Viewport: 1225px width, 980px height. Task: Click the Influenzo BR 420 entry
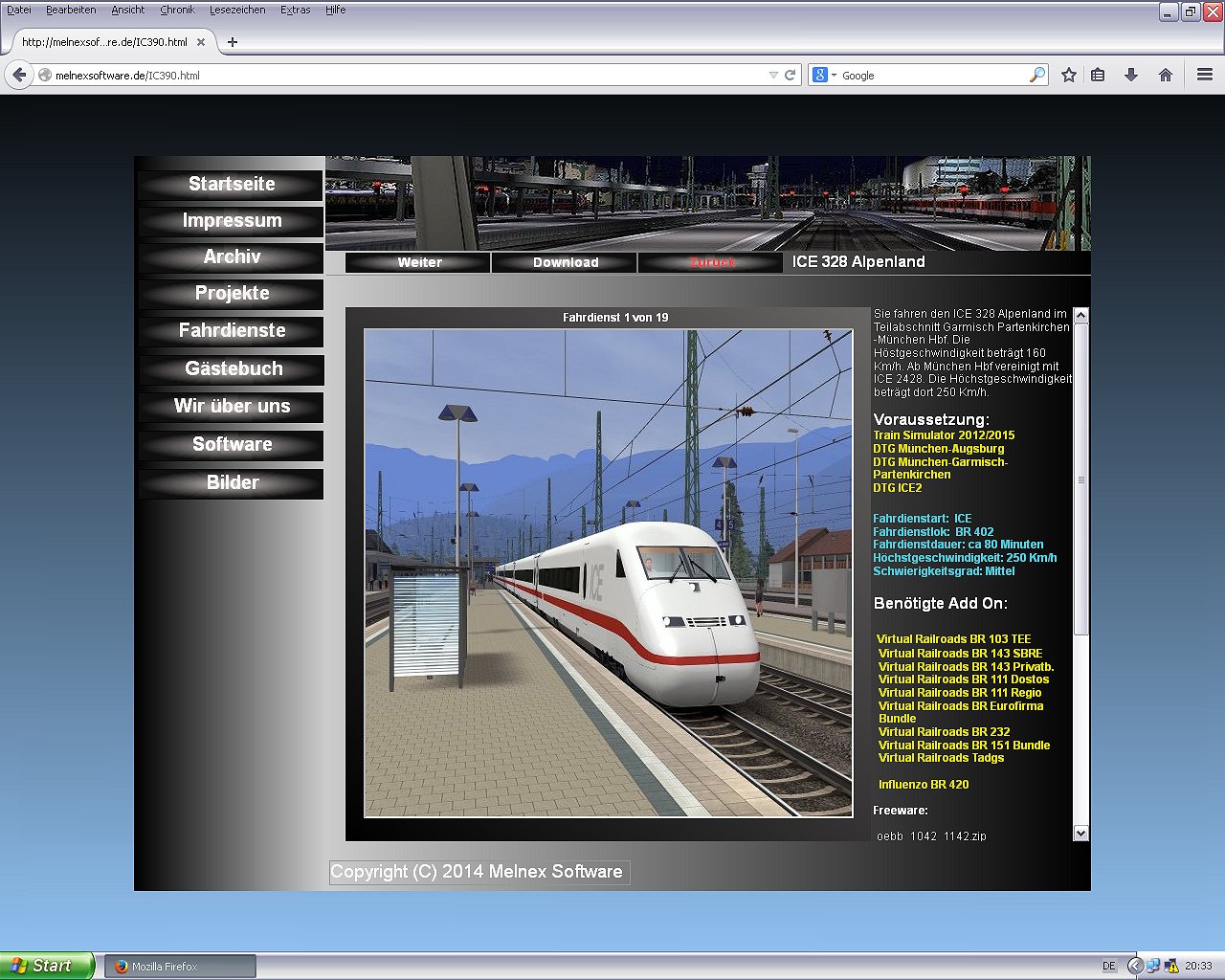924,785
